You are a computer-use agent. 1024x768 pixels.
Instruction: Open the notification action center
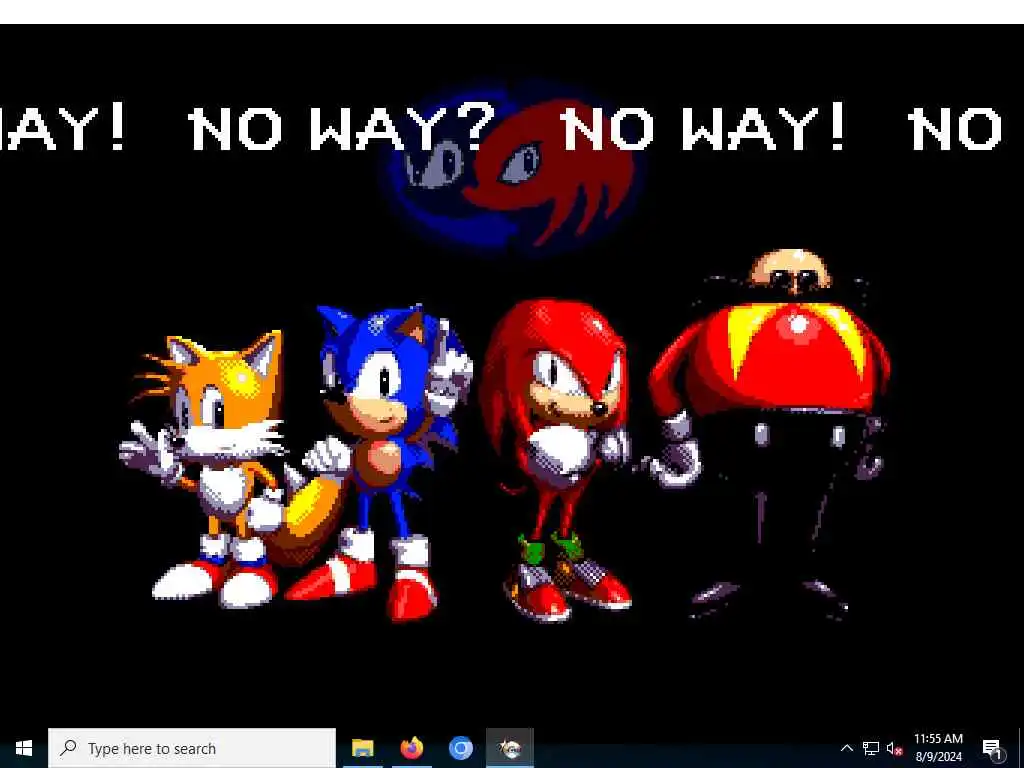pos(991,748)
